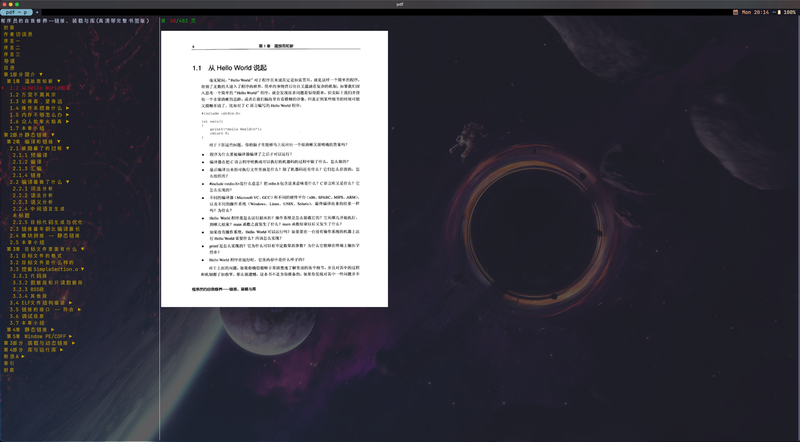Jump to section 2.2.5 目标代码生成与优化
Viewport: 800px width, 442px height.
click(47, 222)
